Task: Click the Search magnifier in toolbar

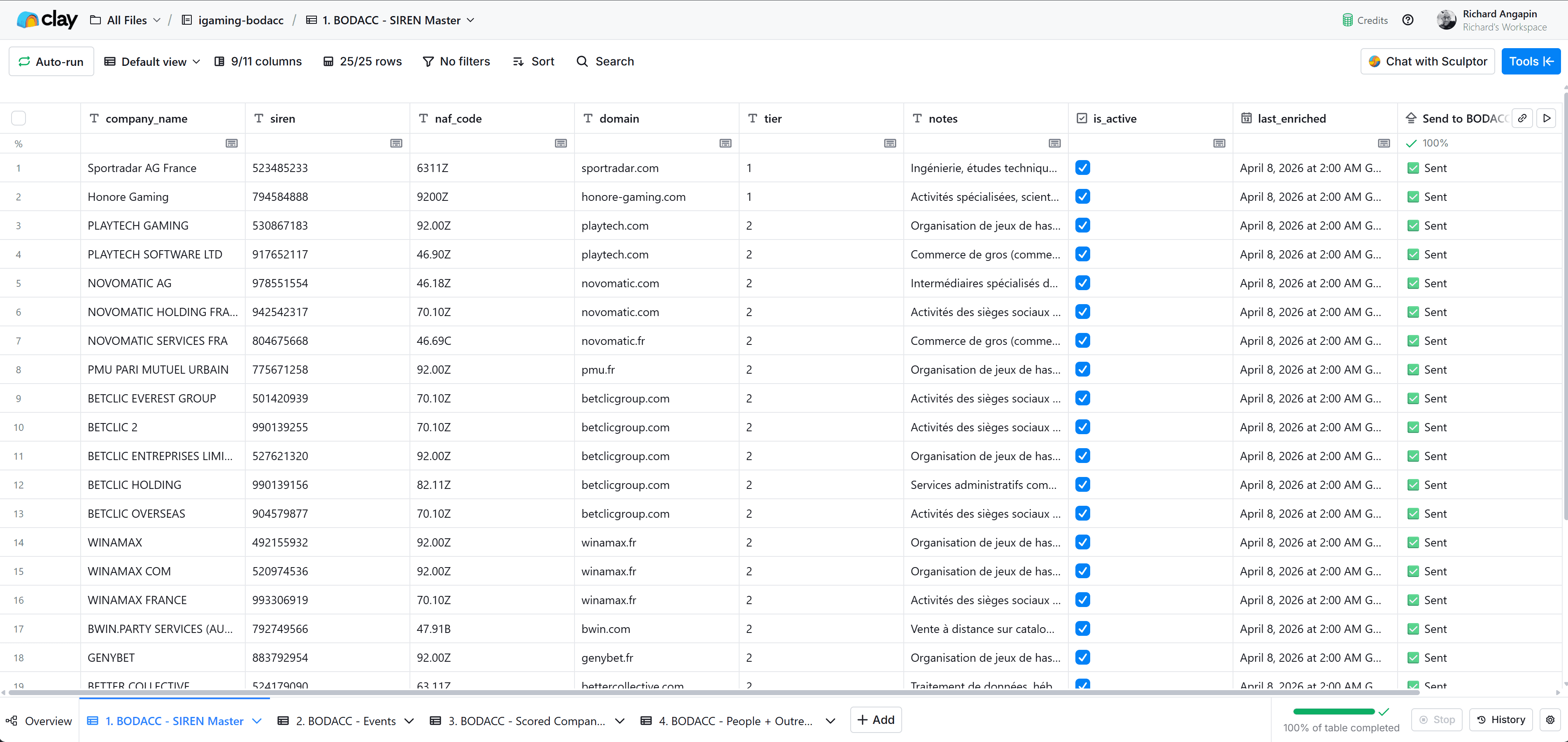Action: pyautogui.click(x=582, y=61)
